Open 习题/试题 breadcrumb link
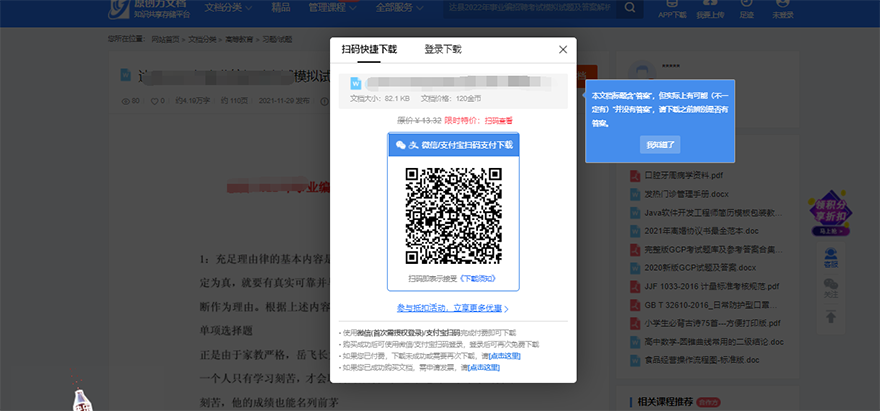Image resolution: width=880 pixels, height=411 pixels. click(x=277, y=40)
